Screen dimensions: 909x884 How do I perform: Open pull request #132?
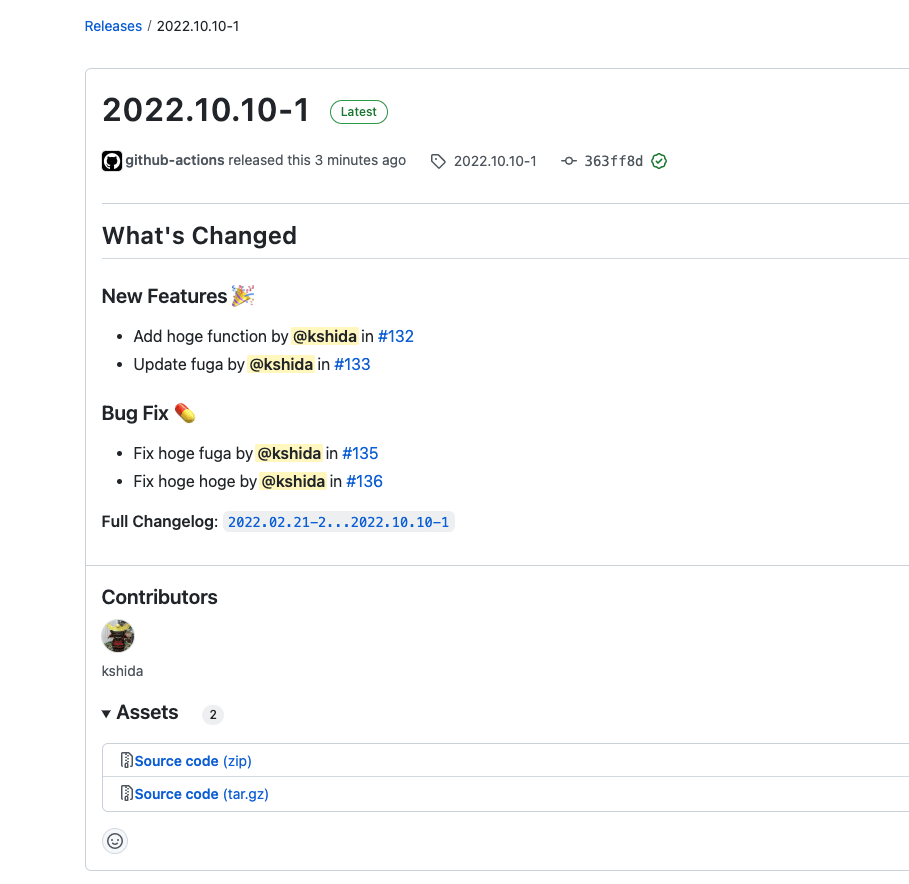coord(396,336)
